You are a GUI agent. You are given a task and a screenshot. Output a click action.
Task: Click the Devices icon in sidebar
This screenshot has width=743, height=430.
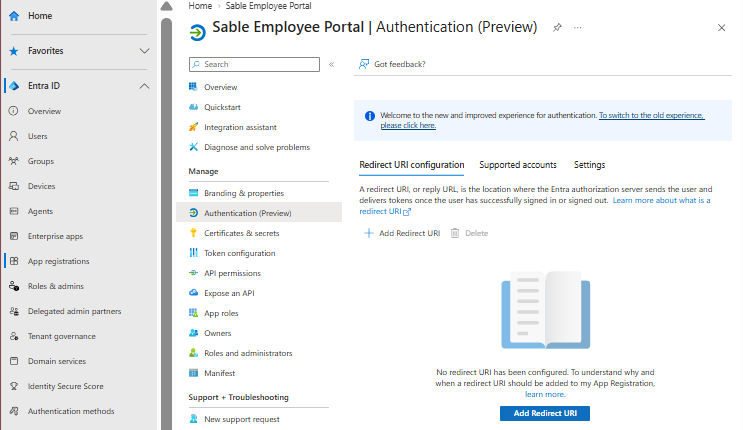click(14, 186)
